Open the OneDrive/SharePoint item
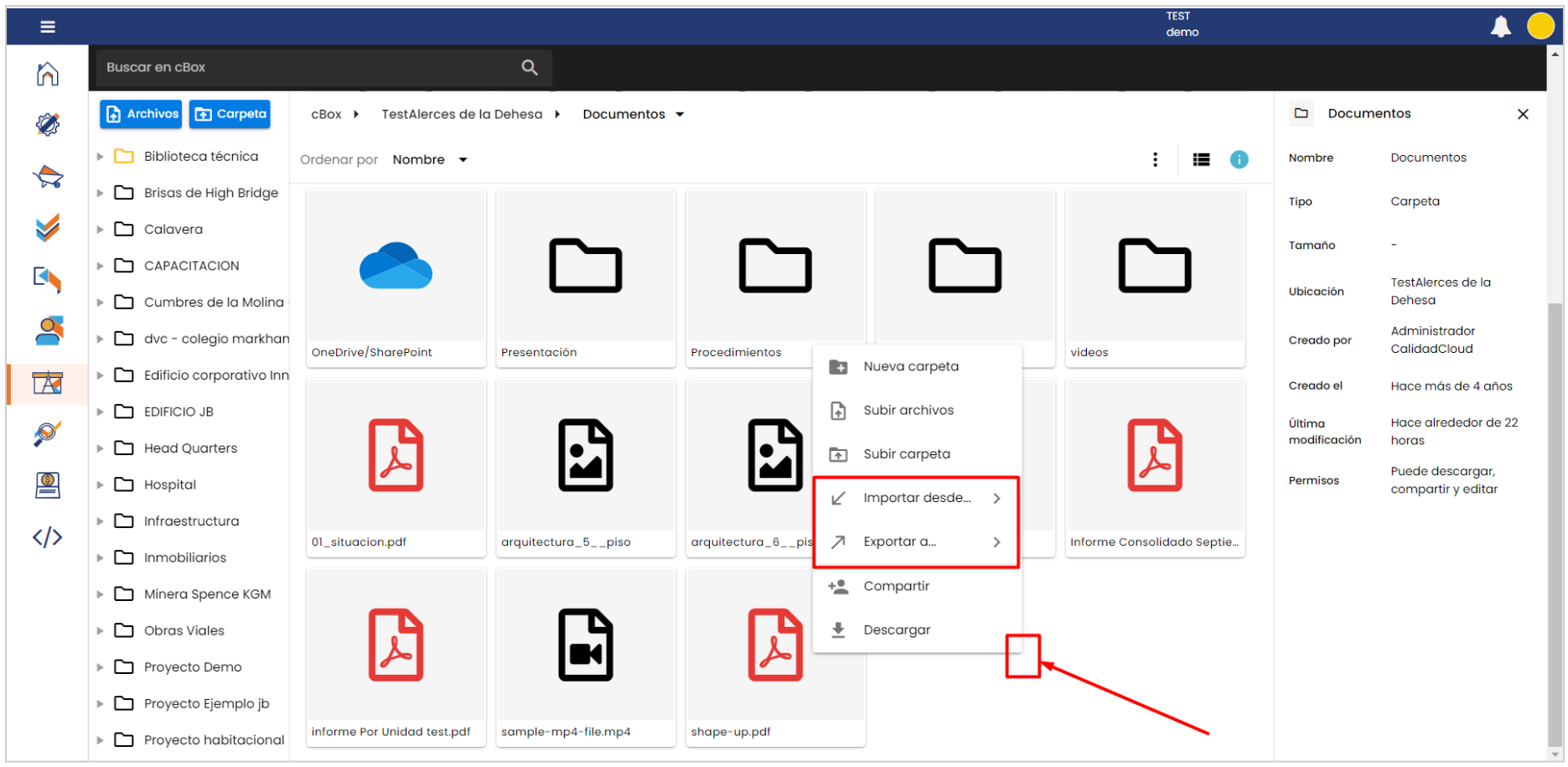The width and height of the screenshot is (1568, 767). point(396,277)
